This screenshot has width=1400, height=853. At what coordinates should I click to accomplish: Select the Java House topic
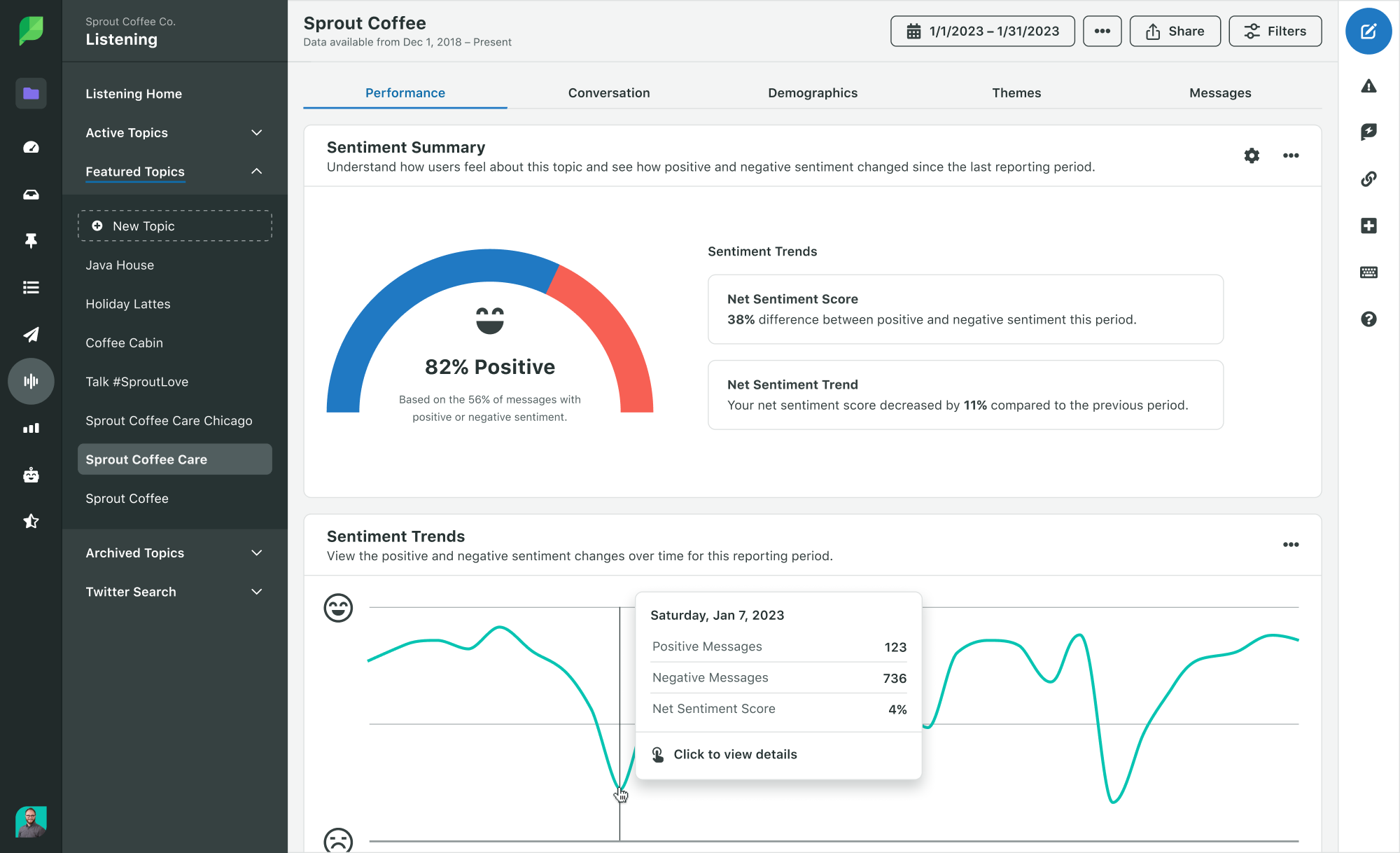118,265
